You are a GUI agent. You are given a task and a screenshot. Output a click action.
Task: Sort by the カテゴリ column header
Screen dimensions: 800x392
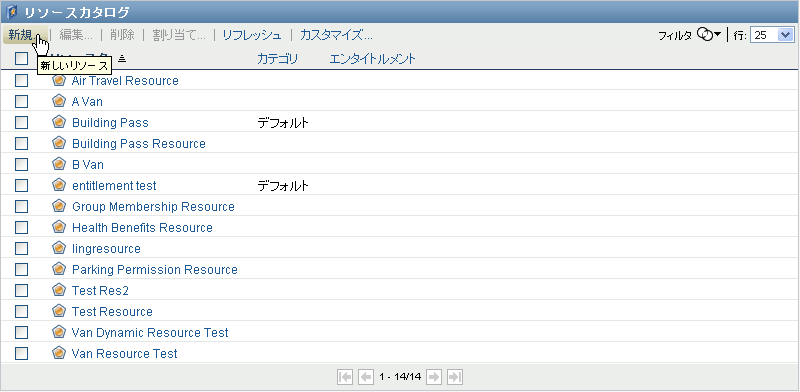(x=277, y=59)
